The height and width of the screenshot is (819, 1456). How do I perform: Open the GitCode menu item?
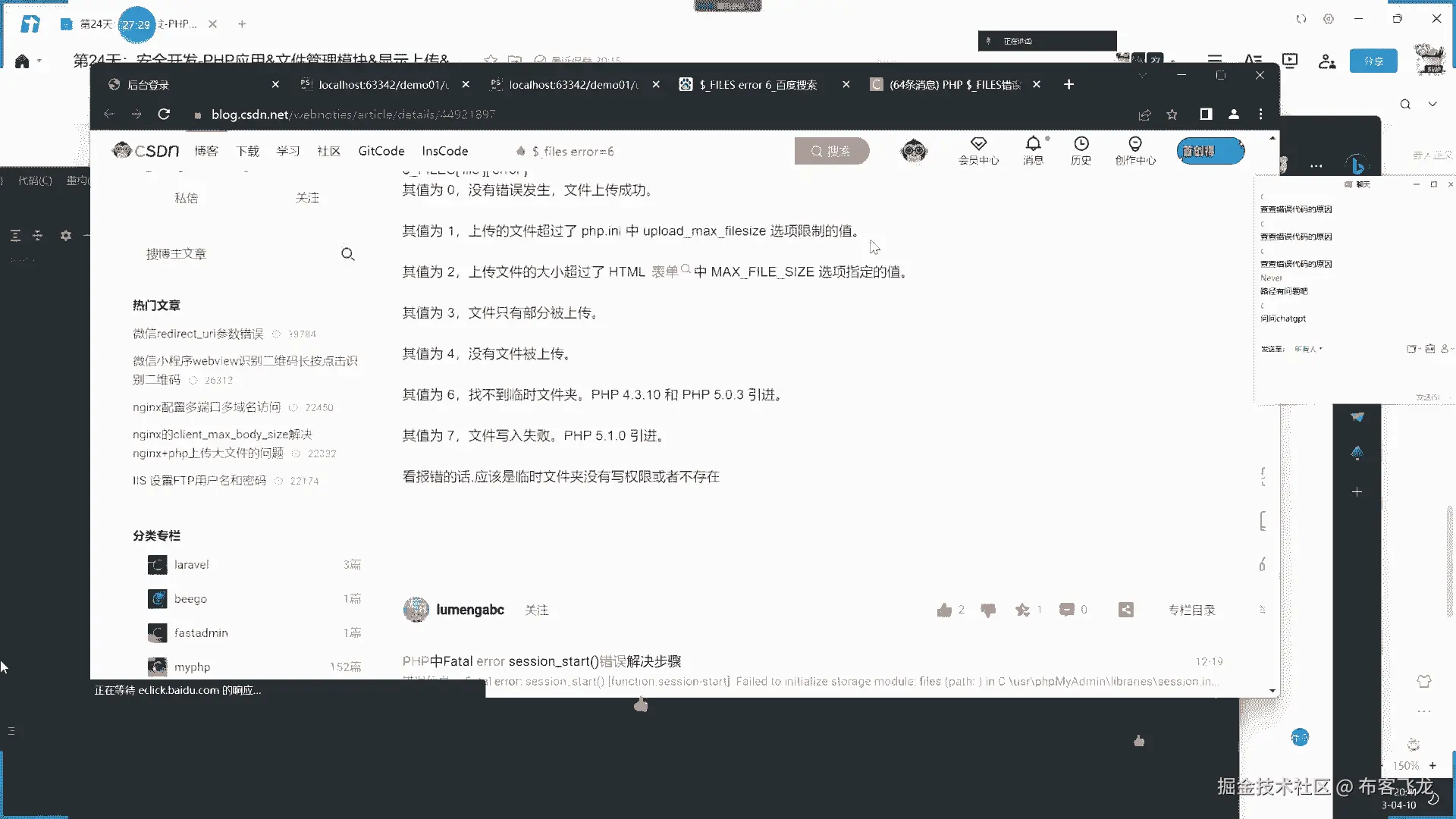381,152
